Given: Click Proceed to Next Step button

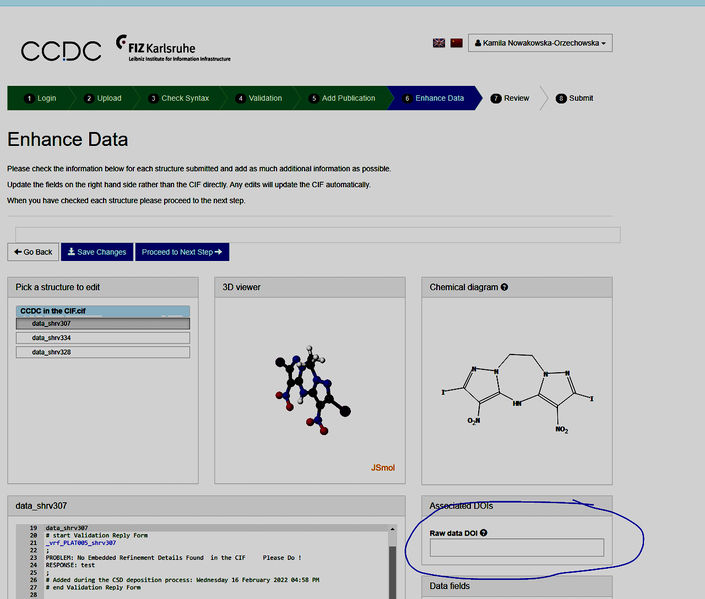Looking at the screenshot, I should pos(182,252).
